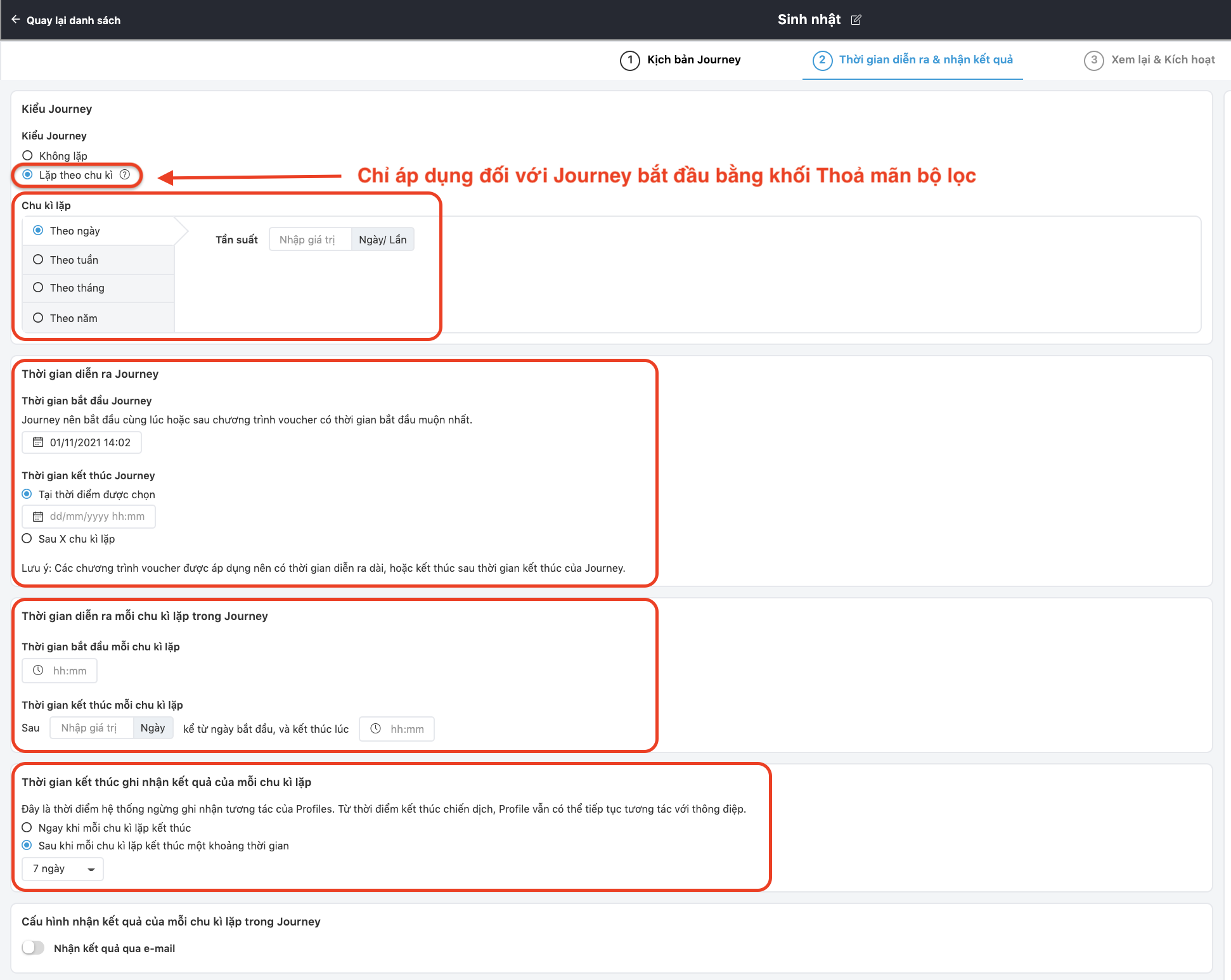Click the edit pencil icon beside Sinh nhật

[856, 20]
